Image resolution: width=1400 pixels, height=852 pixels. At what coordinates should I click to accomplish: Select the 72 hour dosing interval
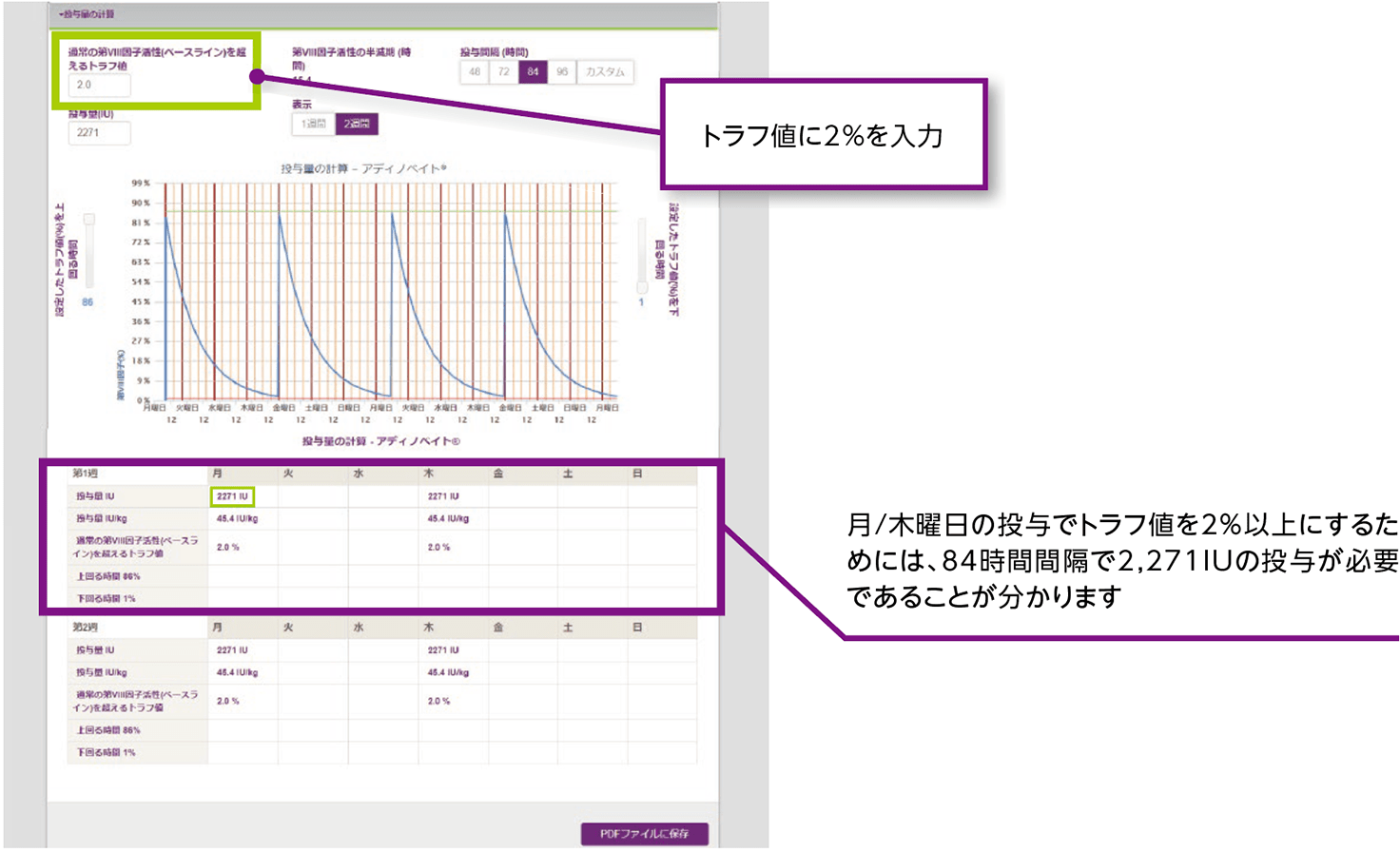503,71
